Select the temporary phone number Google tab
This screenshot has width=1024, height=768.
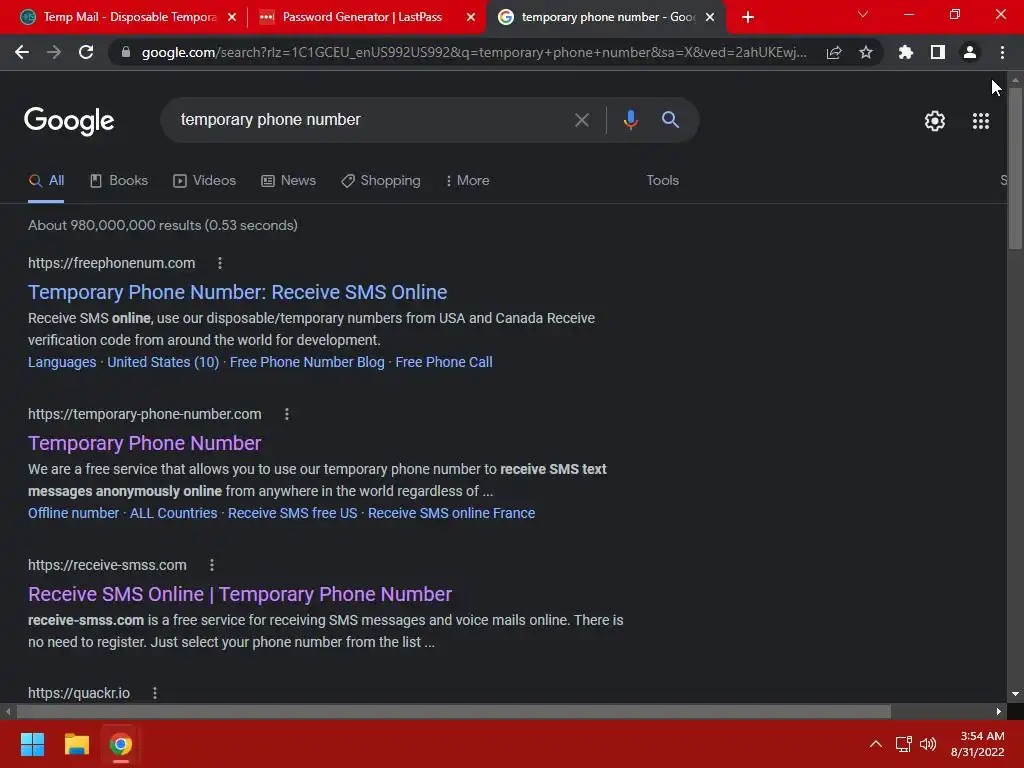(606, 17)
